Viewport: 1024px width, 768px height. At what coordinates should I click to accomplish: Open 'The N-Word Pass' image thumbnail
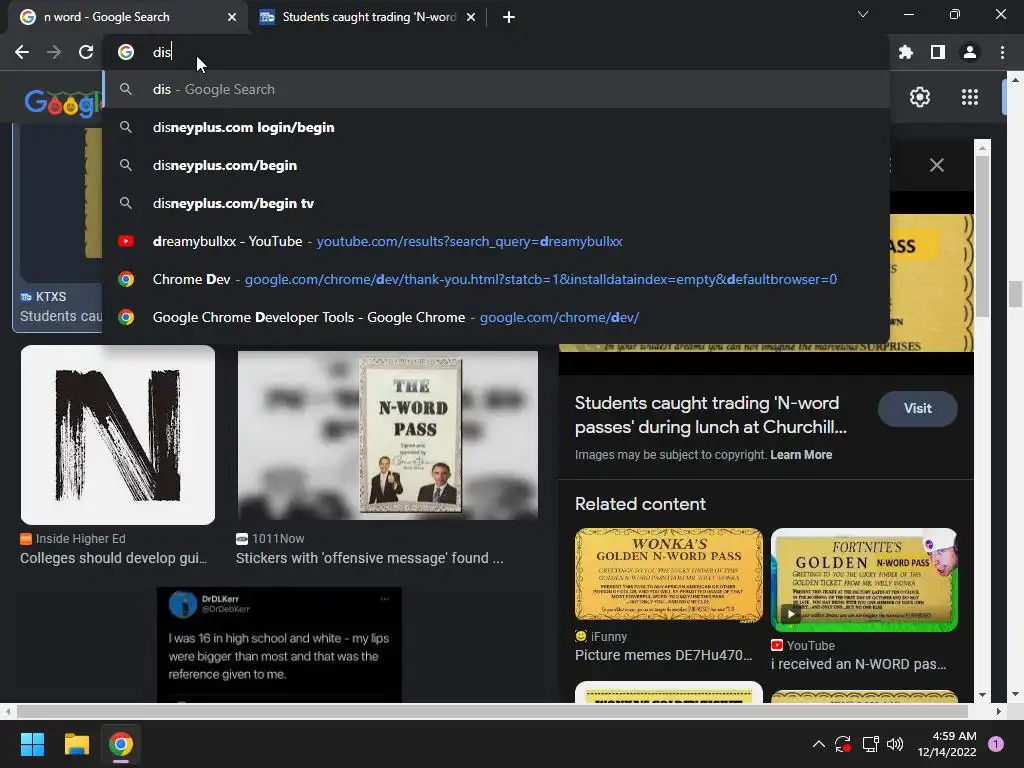coord(388,436)
